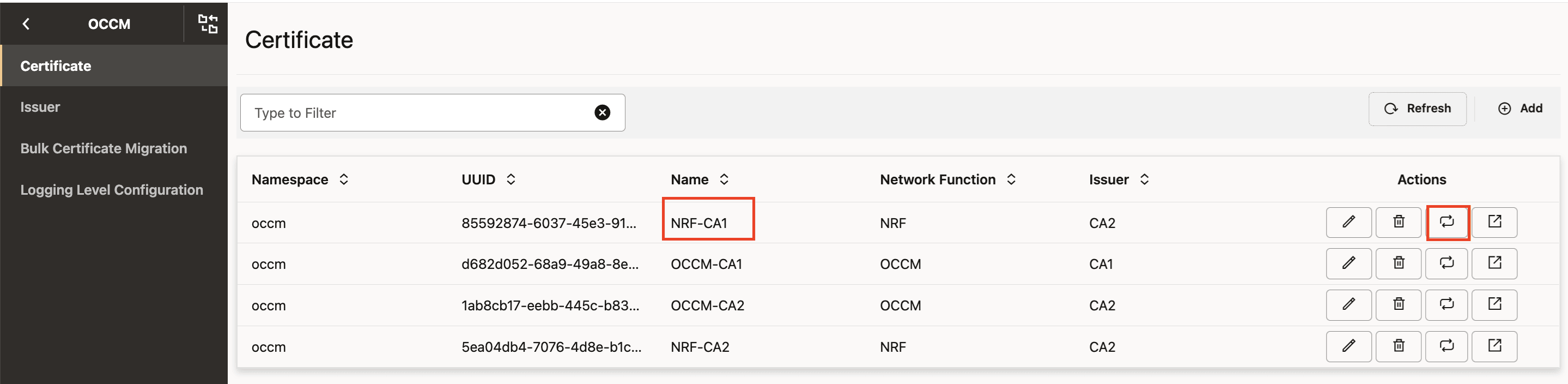
Task: Sort table by UUID column arrows
Action: coord(510,179)
